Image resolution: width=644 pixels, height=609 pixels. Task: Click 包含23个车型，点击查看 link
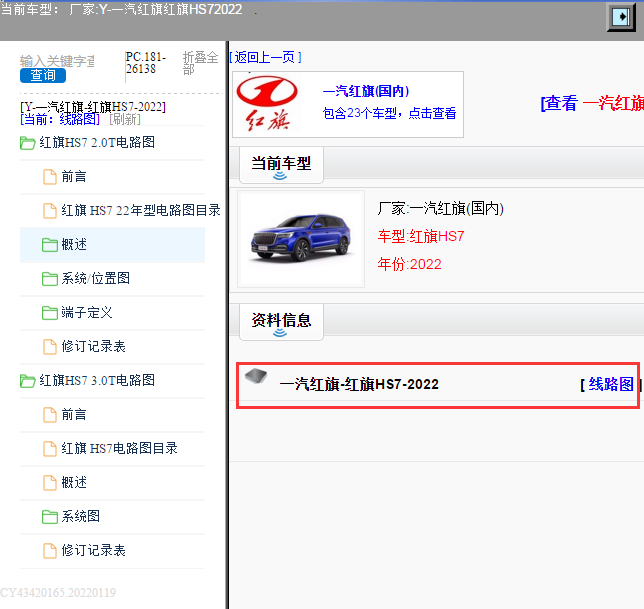click(389, 113)
